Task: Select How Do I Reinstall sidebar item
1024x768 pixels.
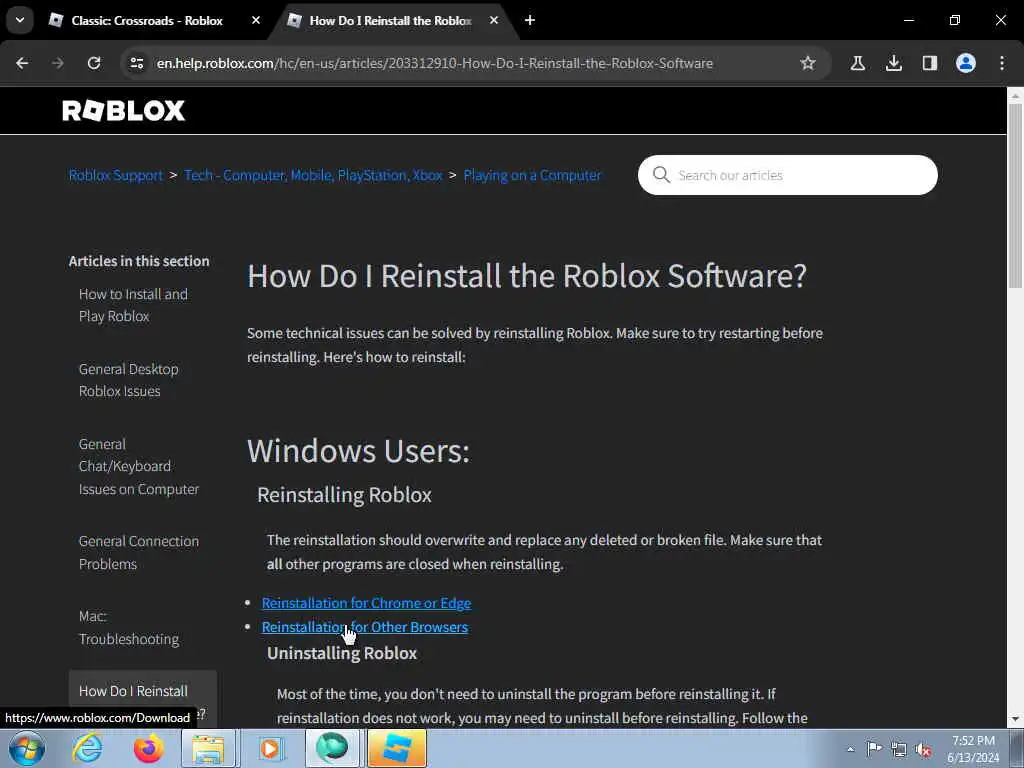Action: click(x=142, y=701)
